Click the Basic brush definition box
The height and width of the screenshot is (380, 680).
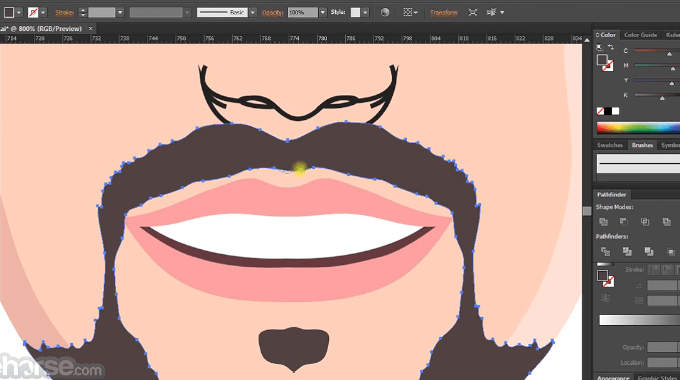pos(222,13)
